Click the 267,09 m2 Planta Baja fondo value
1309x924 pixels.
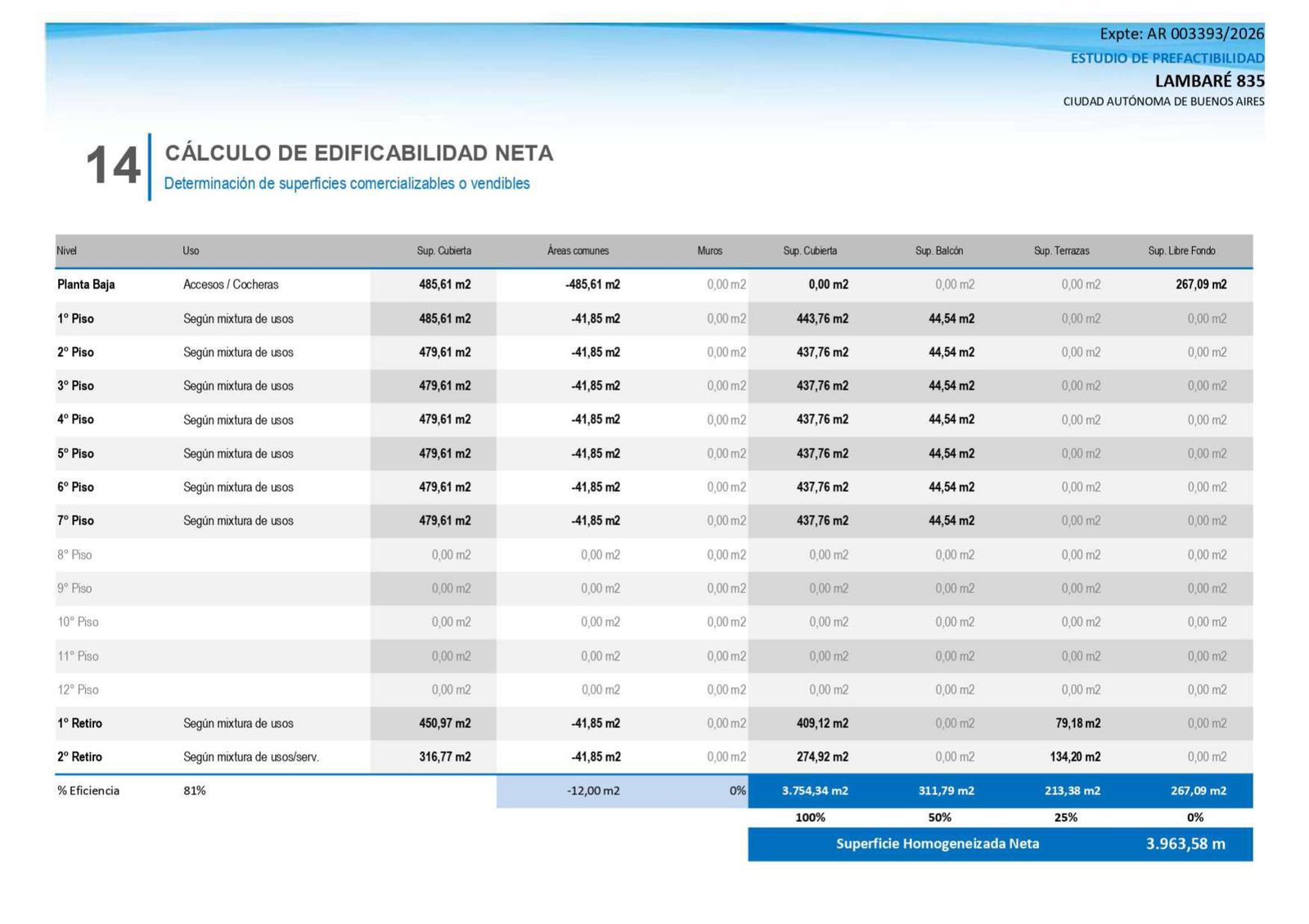pos(1201,285)
